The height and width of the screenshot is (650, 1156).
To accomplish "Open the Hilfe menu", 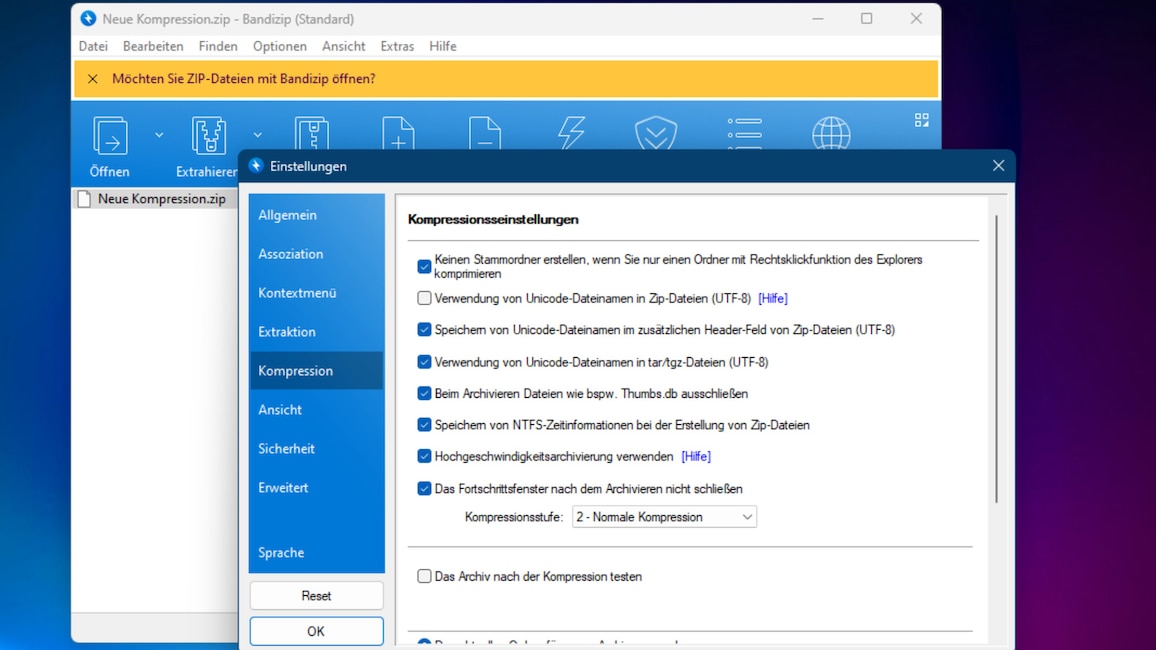I will (443, 46).
